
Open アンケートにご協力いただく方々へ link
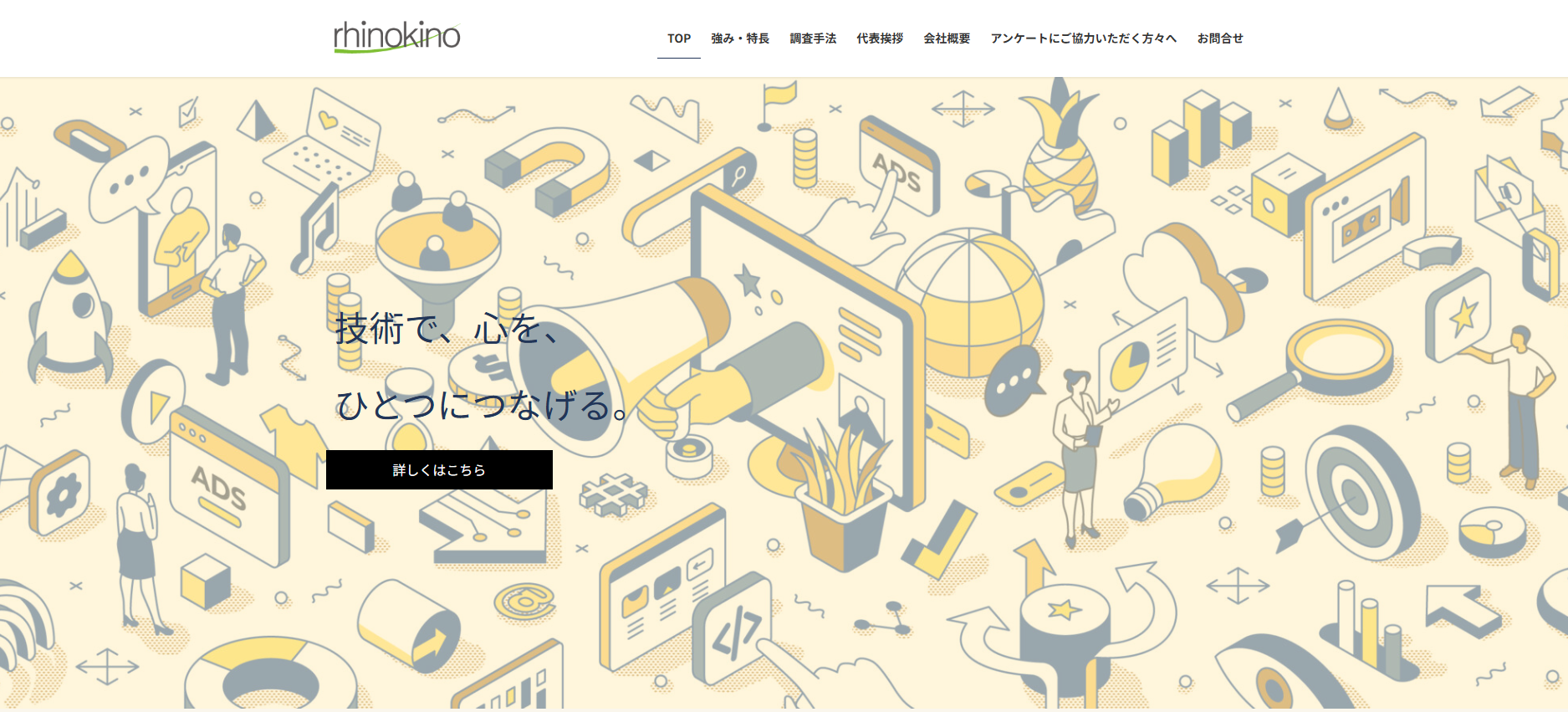(x=1083, y=38)
